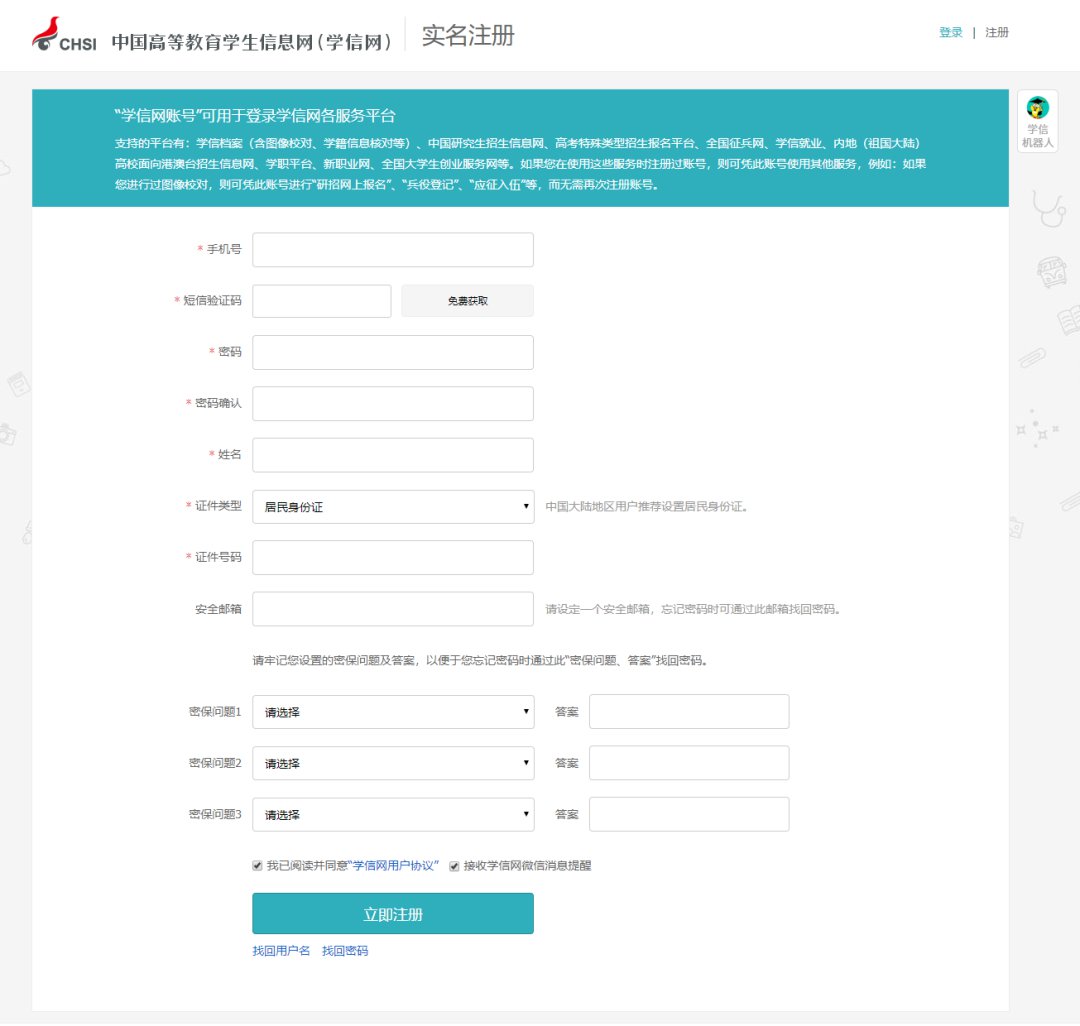Viewport: 1080px width, 1026px height.
Task: Click the 中国高等教育学生信息网 site title
Action: point(251,42)
